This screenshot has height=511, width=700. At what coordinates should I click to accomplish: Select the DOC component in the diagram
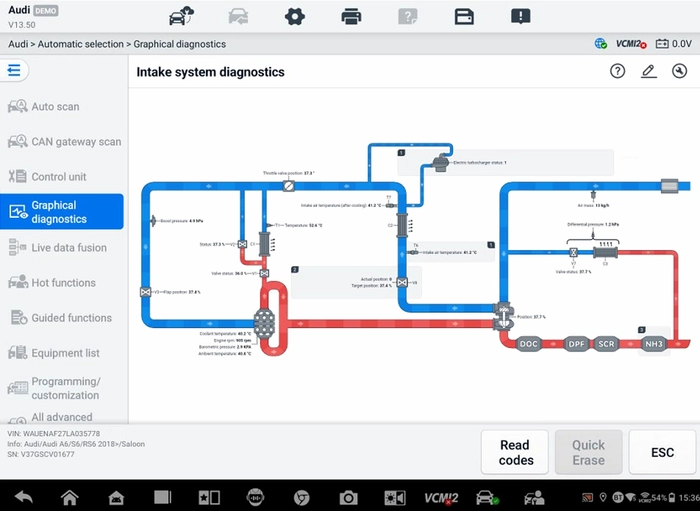[529, 344]
